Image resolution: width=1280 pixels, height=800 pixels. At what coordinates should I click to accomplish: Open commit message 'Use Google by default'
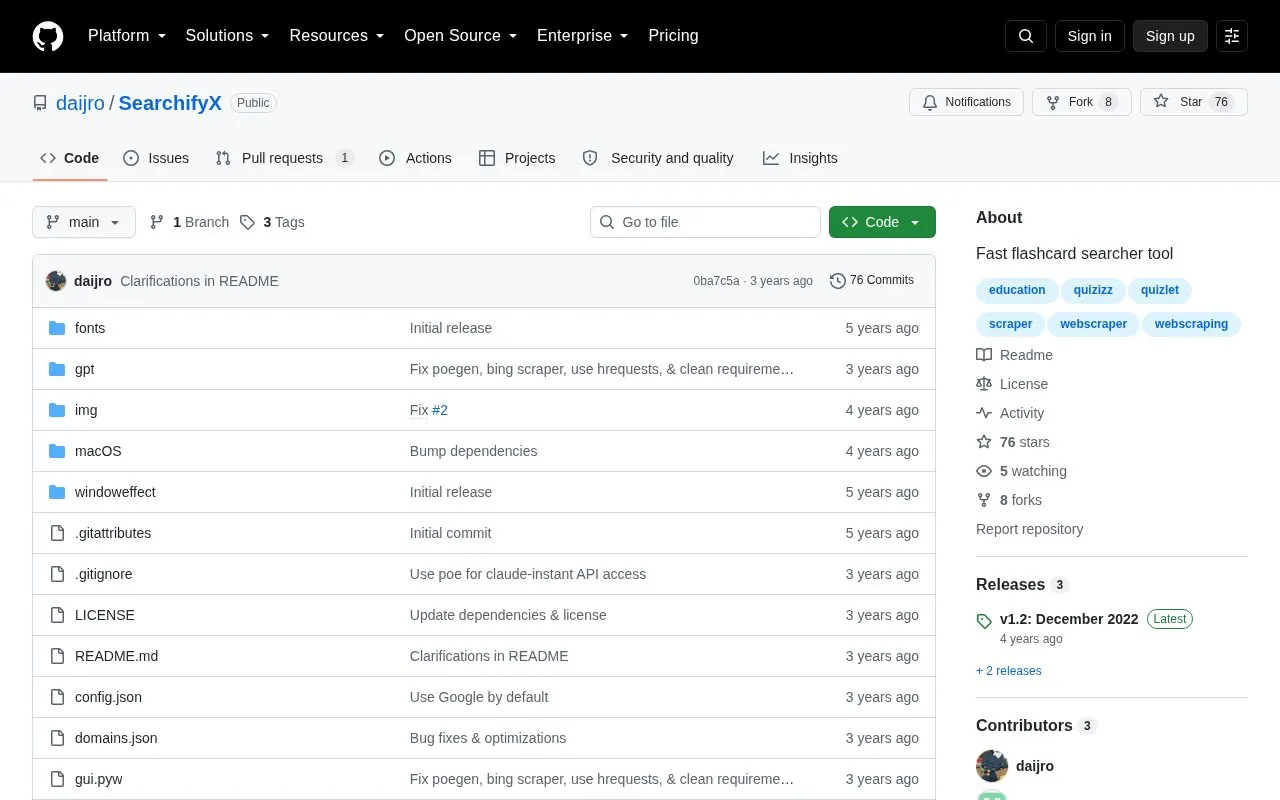tap(479, 697)
